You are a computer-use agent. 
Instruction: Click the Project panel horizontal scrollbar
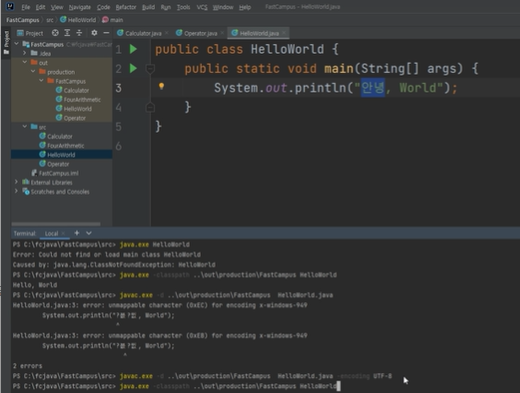(x=56, y=224)
